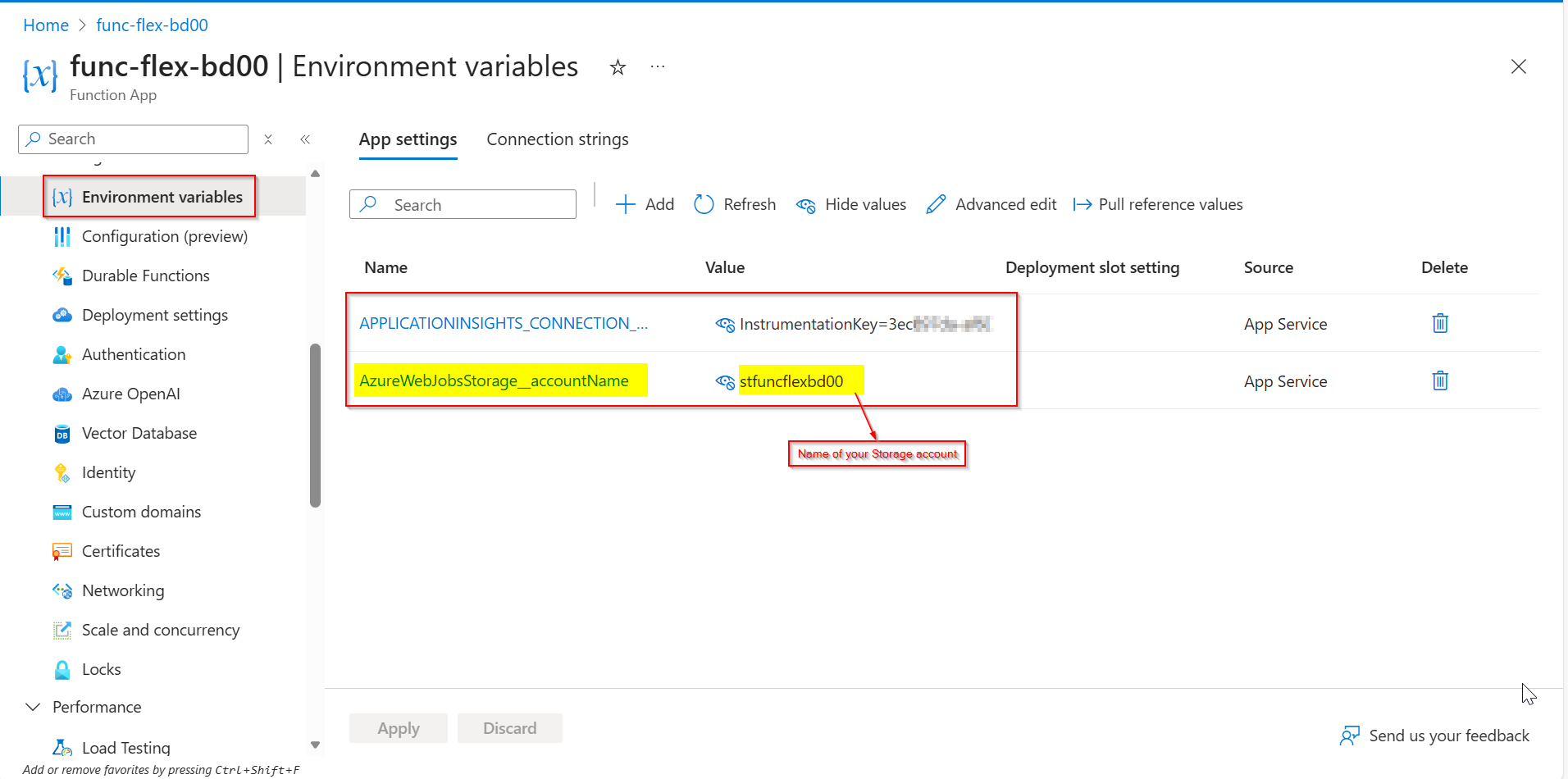The height and width of the screenshot is (779, 1568).
Task: Toggle visibility of the InstrumentationKey value
Action: [725, 325]
